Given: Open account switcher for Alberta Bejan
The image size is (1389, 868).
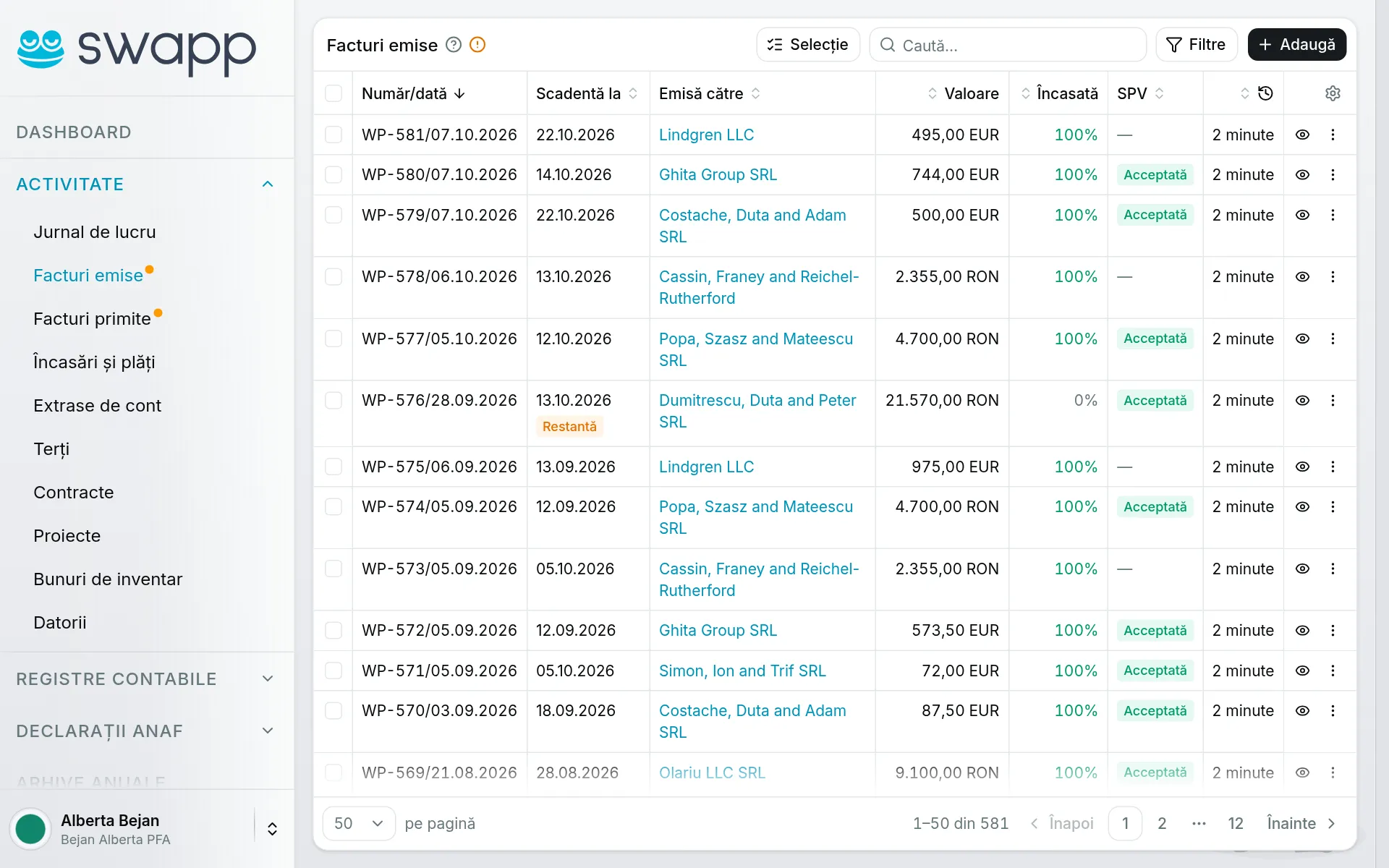Looking at the screenshot, I should pyautogui.click(x=272, y=829).
